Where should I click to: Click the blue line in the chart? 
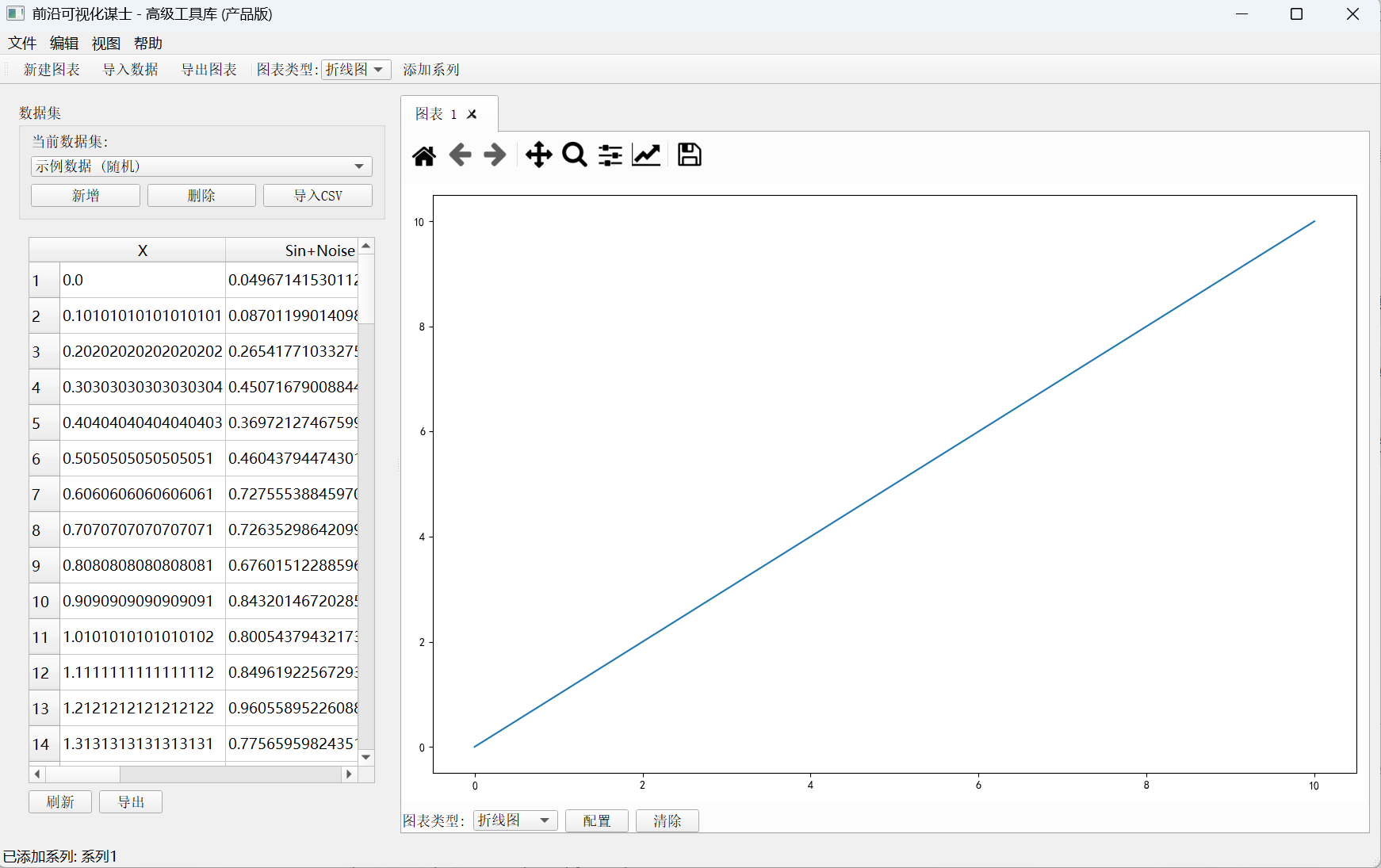click(x=894, y=484)
